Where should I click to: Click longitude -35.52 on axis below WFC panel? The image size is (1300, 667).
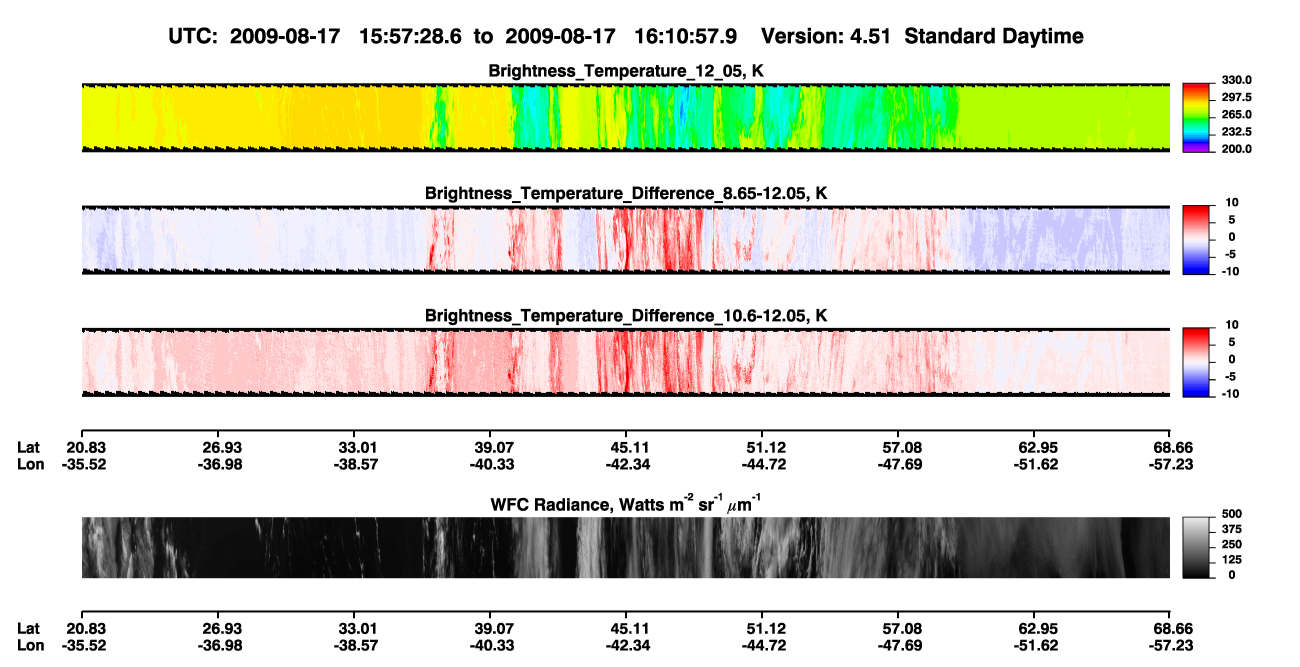tap(85, 644)
